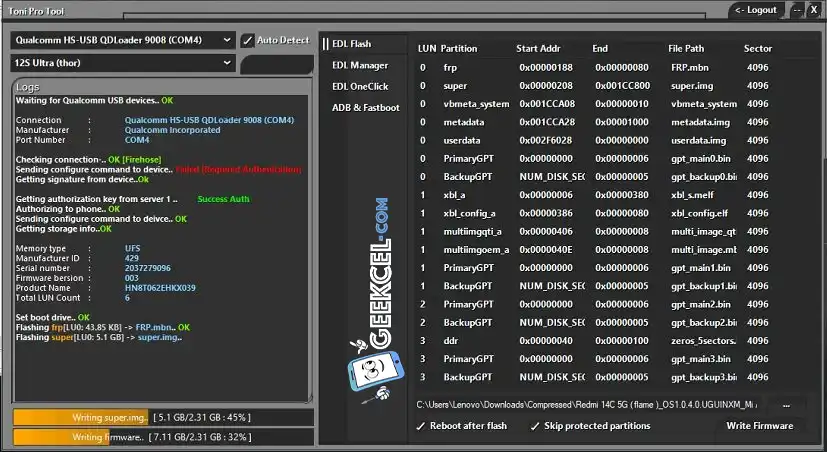Image resolution: width=827 pixels, height=452 pixels.
Task: Select the EDL OneClick tab
Action: [x=360, y=86]
